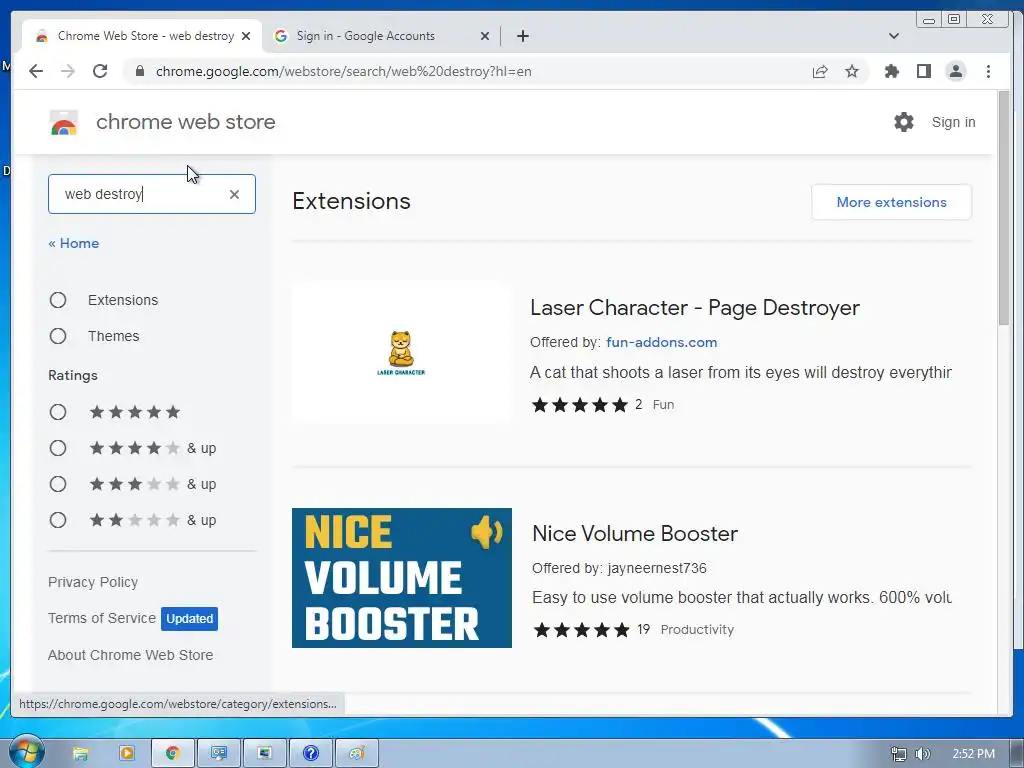The width and height of the screenshot is (1024, 768).
Task: Click the Laser Character cat thumbnail
Action: click(x=402, y=353)
